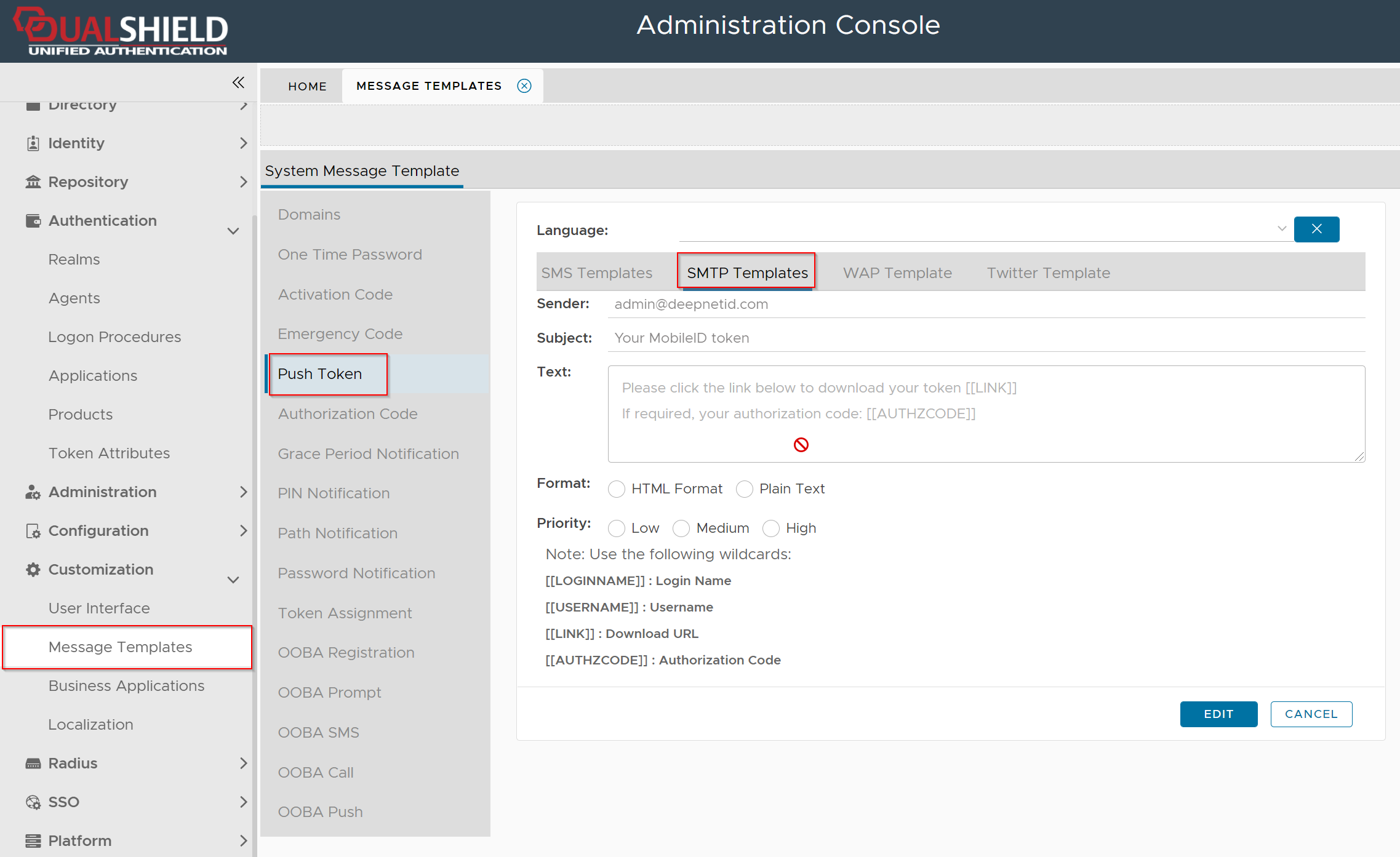Set priority to High
The image size is (1400, 857).
771,528
